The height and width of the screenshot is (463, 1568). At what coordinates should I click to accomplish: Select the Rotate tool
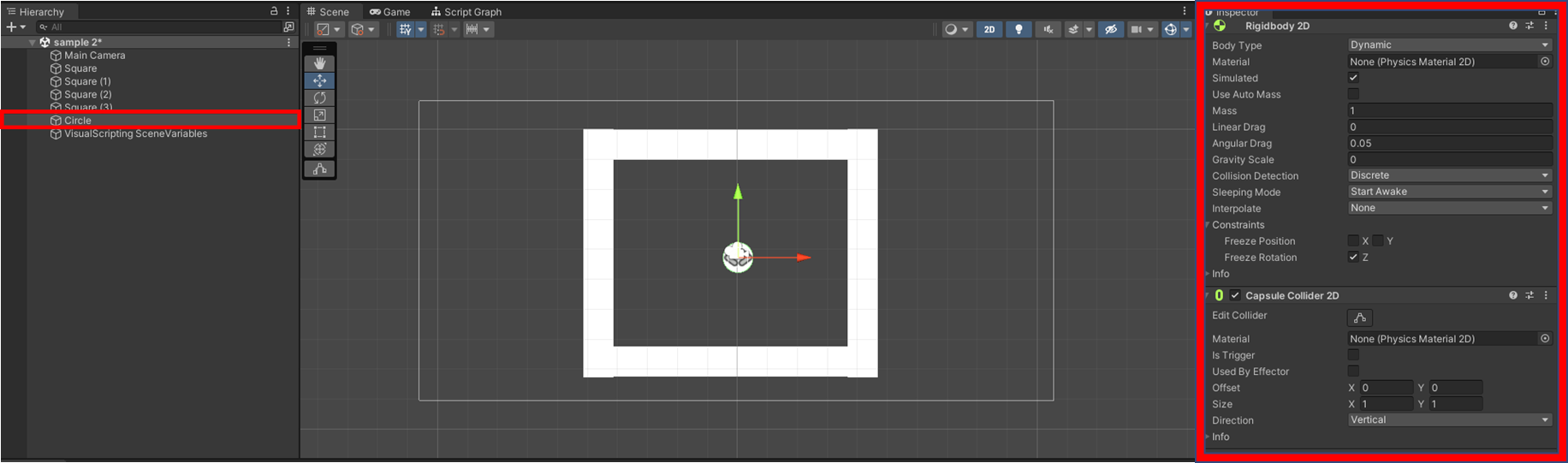[319, 98]
